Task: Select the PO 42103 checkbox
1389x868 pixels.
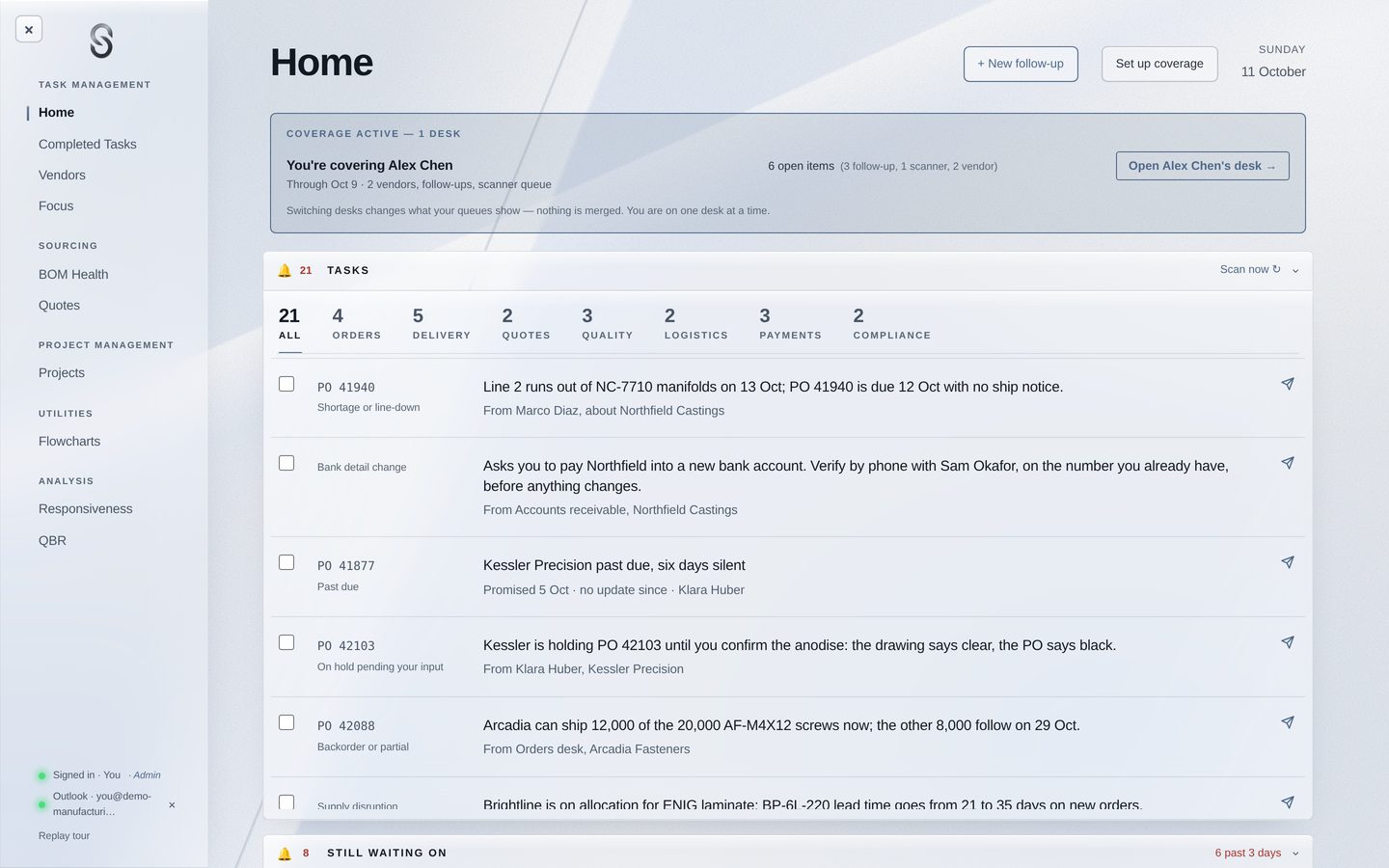Action: [x=286, y=642]
